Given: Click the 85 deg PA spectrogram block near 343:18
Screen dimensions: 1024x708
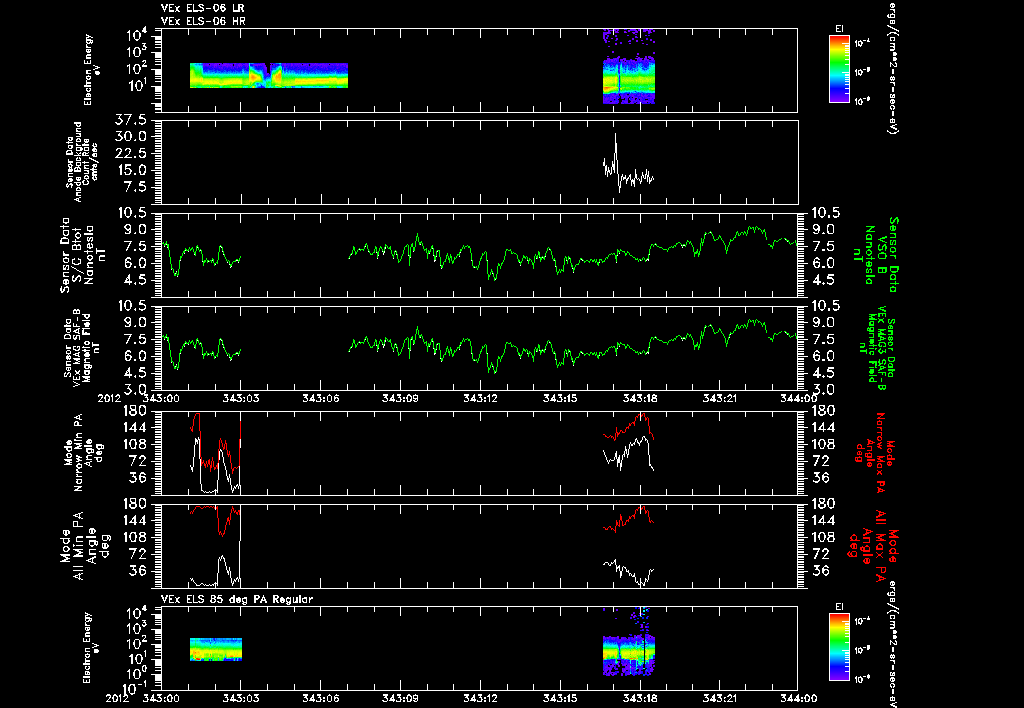Looking at the screenshot, I should [629, 641].
